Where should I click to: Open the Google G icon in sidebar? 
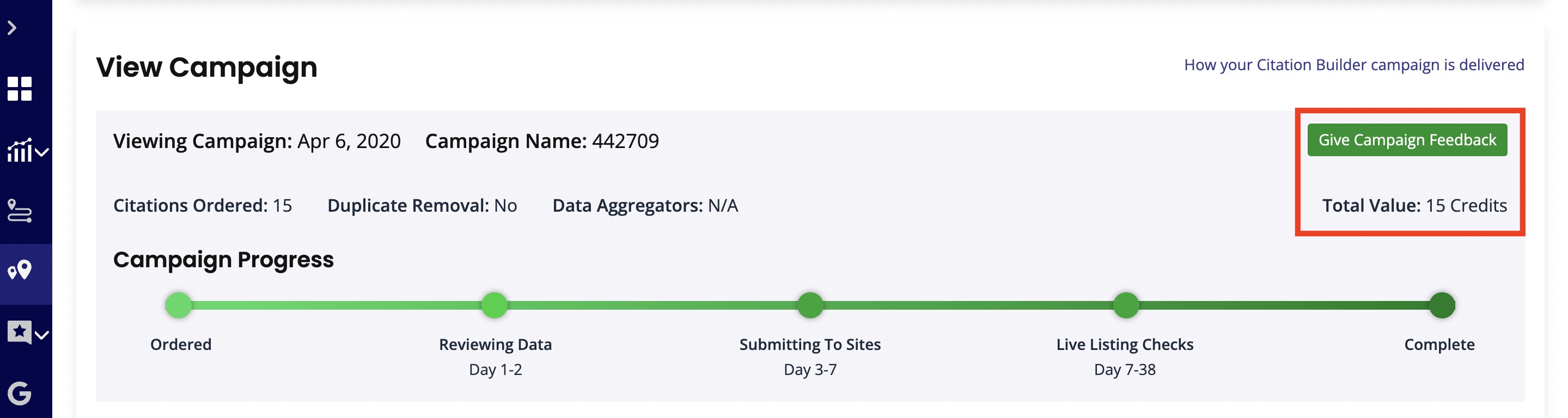[x=20, y=394]
